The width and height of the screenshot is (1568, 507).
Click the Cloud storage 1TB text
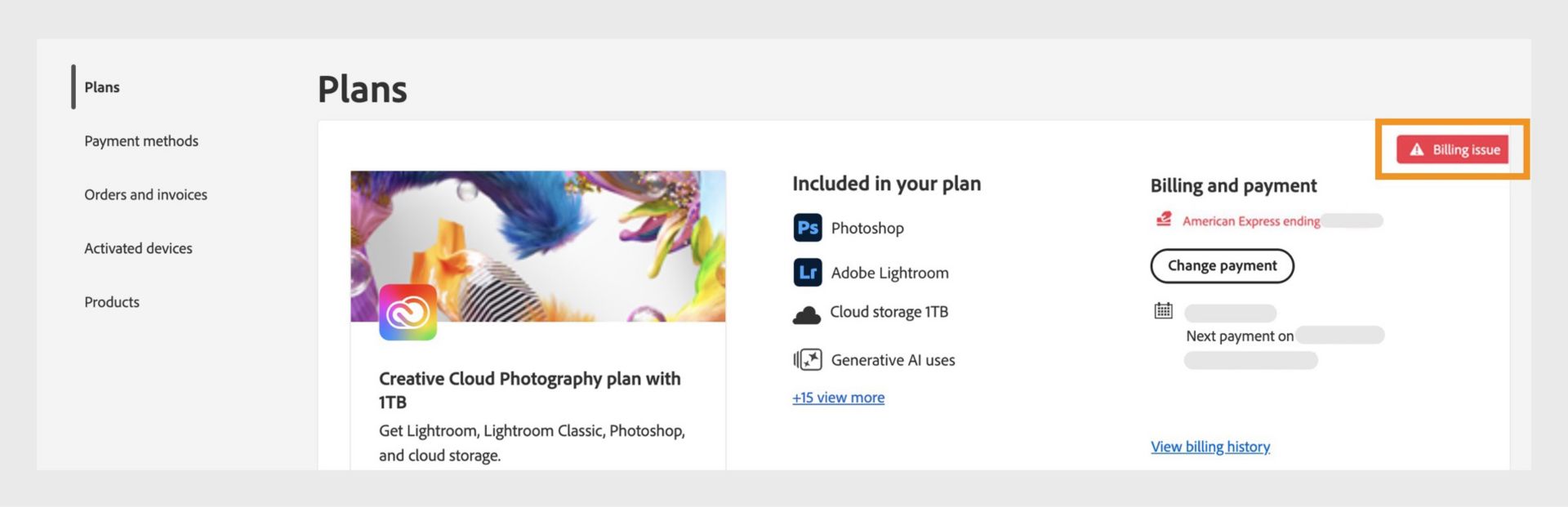(x=889, y=312)
